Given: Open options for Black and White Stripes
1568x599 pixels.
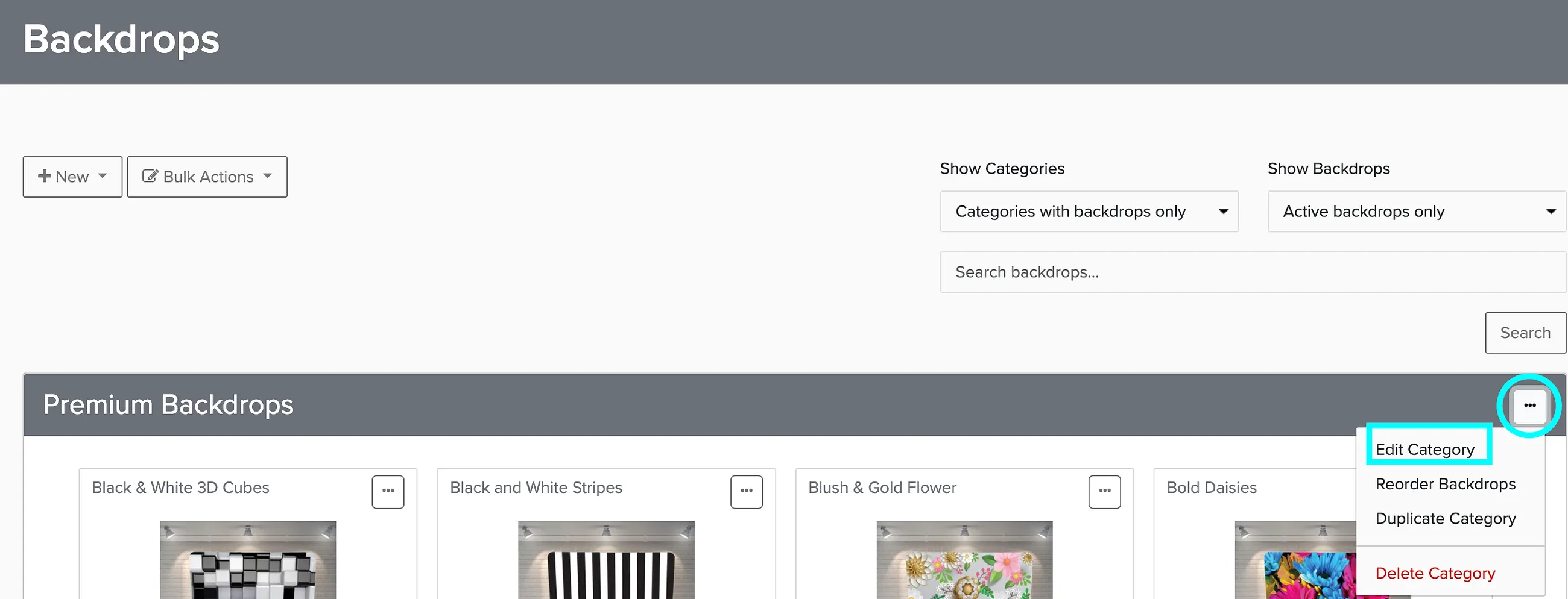Looking at the screenshot, I should click(x=746, y=491).
